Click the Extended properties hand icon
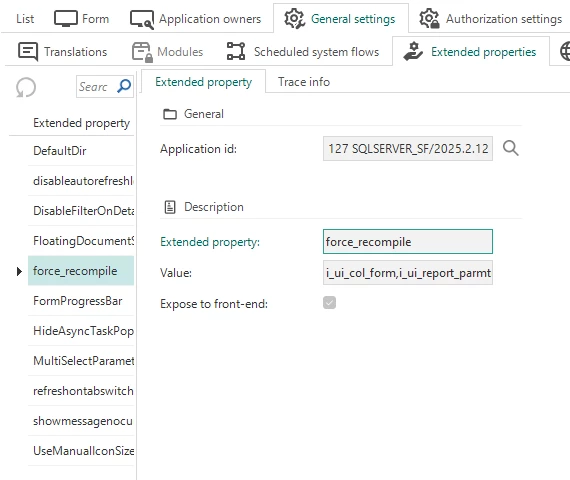570x480 pixels. (x=413, y=51)
